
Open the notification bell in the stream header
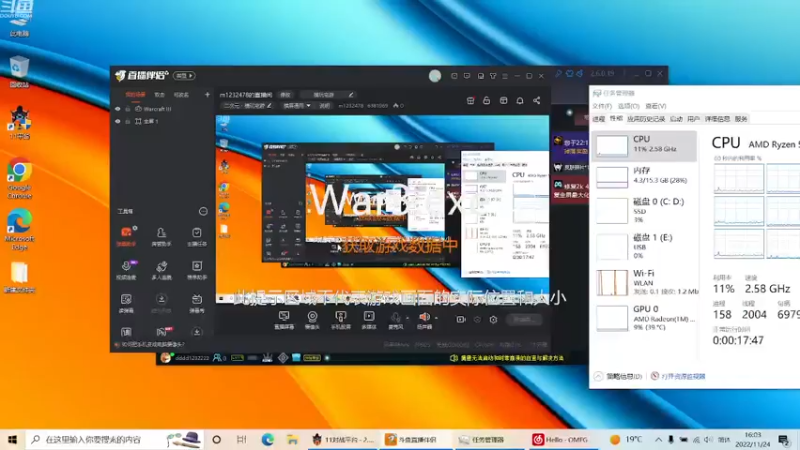tap(519, 101)
